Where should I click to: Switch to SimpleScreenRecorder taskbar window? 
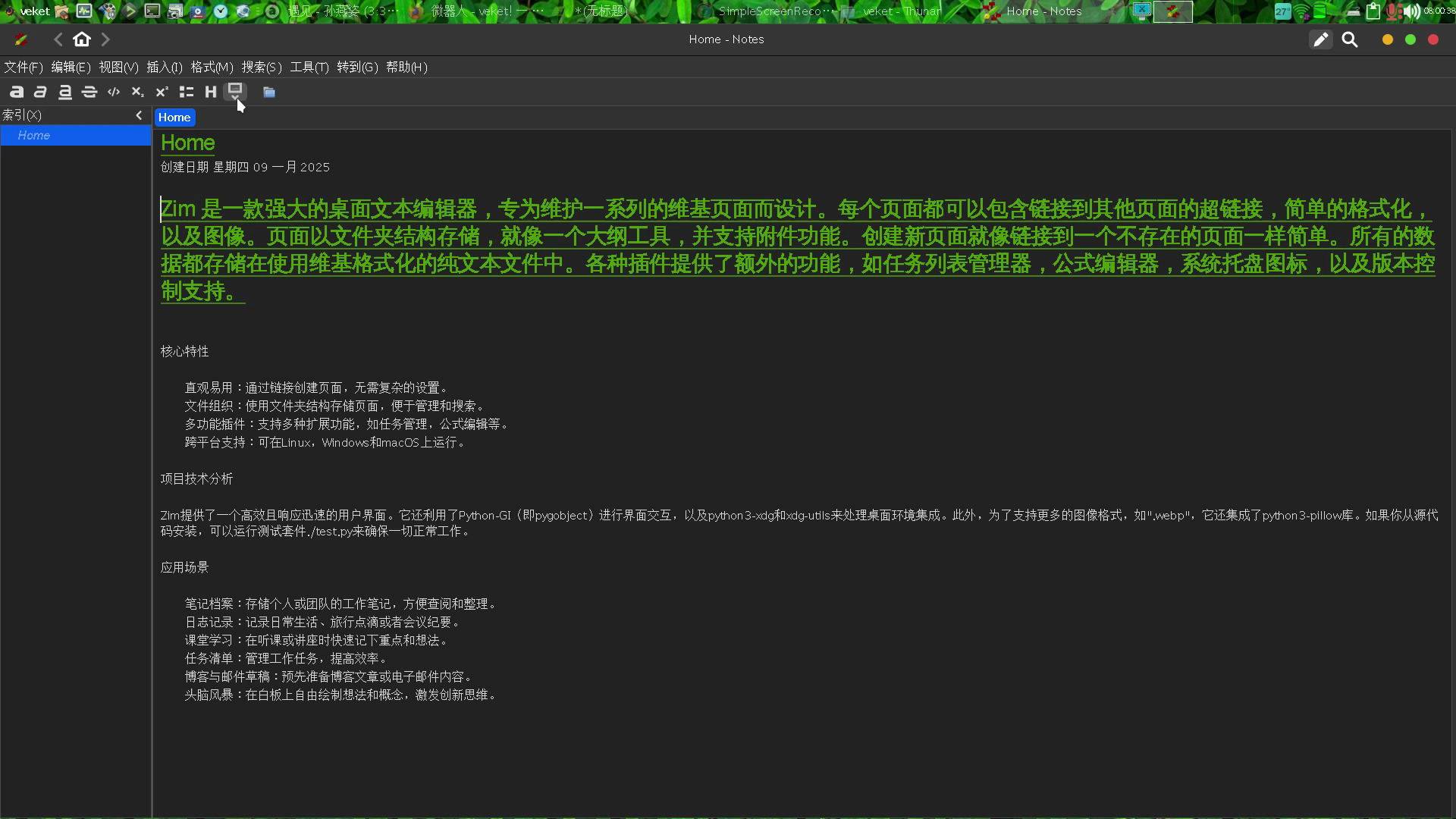767,11
